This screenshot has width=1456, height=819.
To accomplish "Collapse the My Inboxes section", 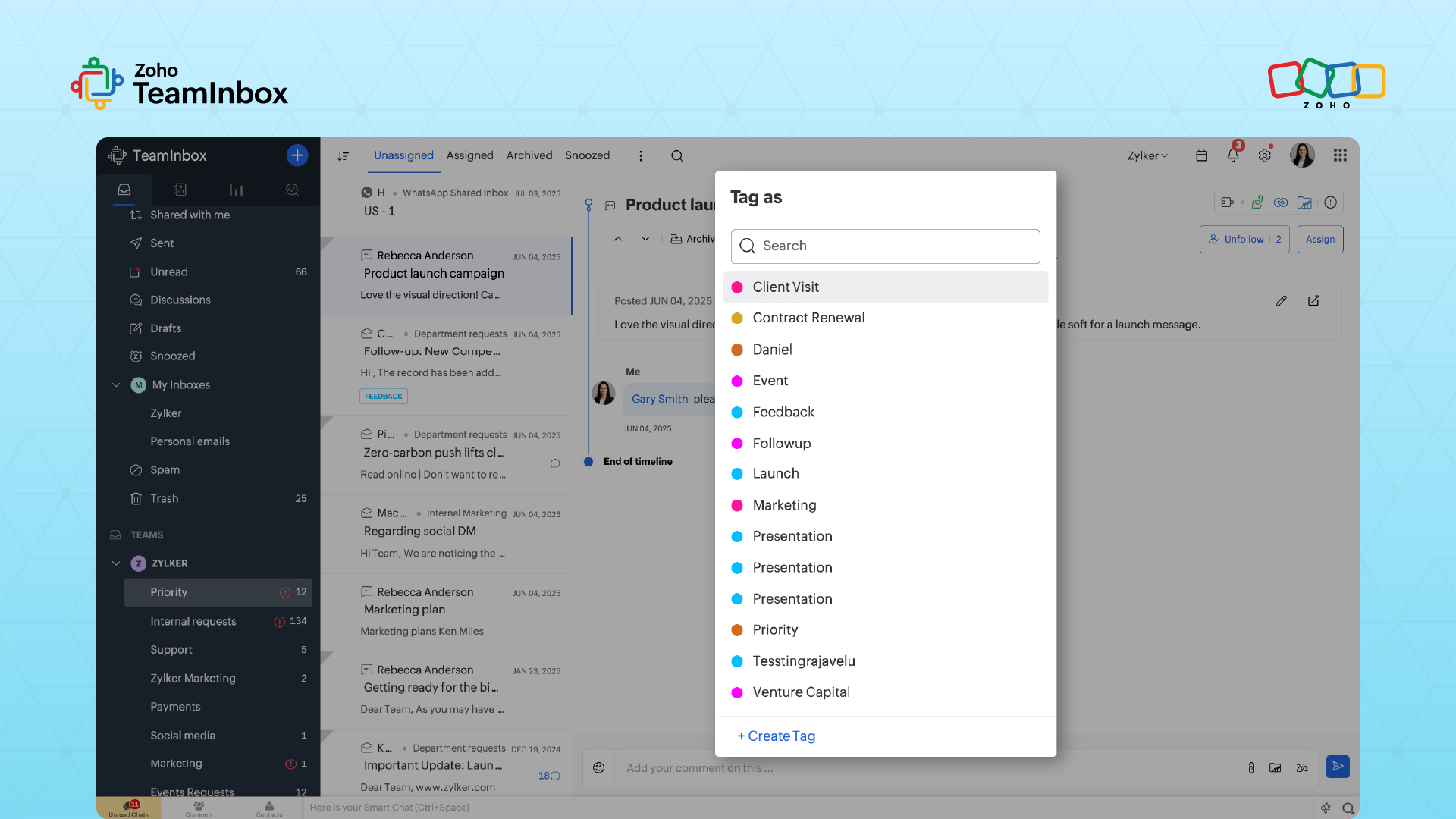I will pyautogui.click(x=116, y=385).
